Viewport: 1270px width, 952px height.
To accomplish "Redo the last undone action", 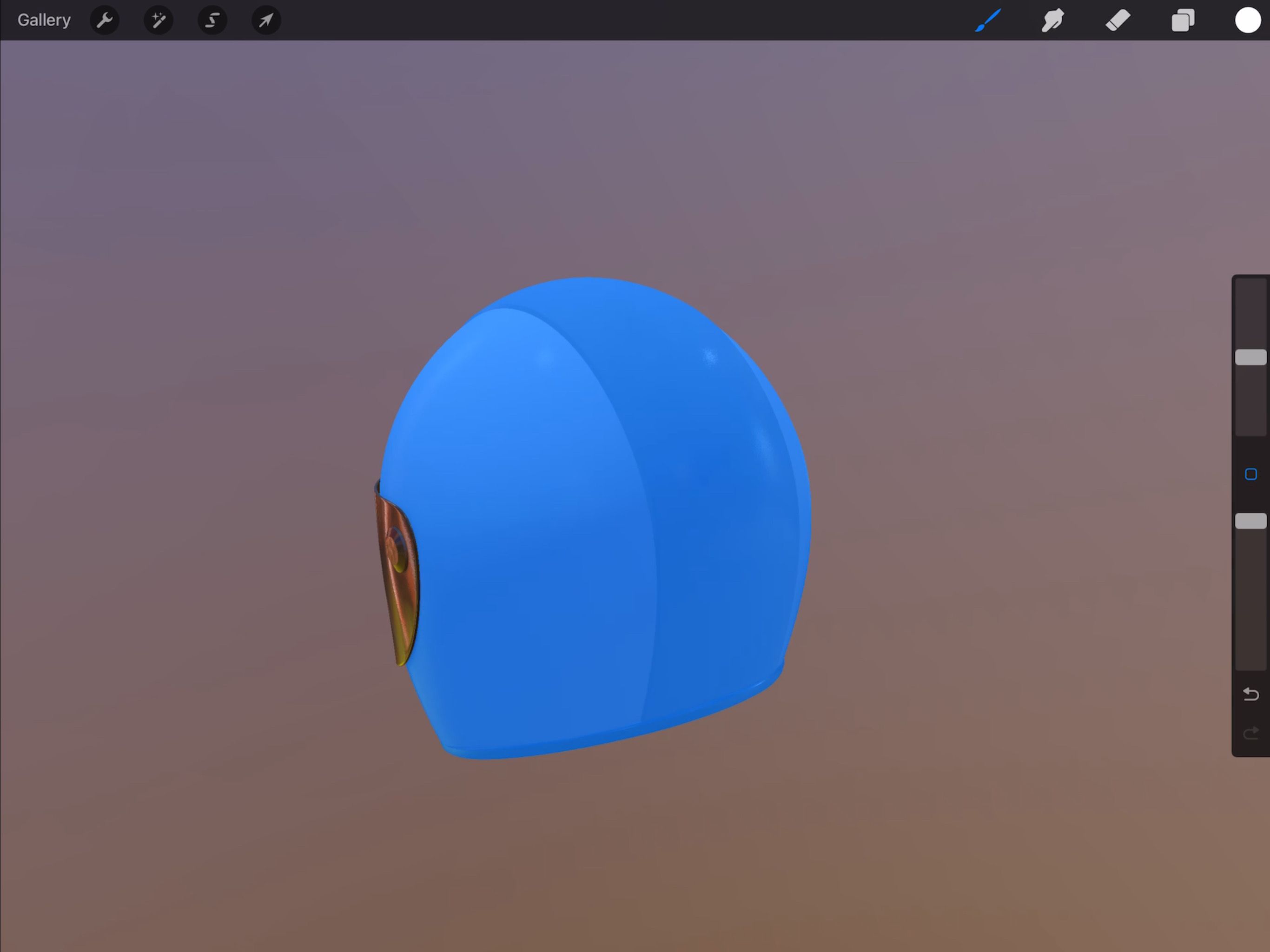I will (1251, 733).
